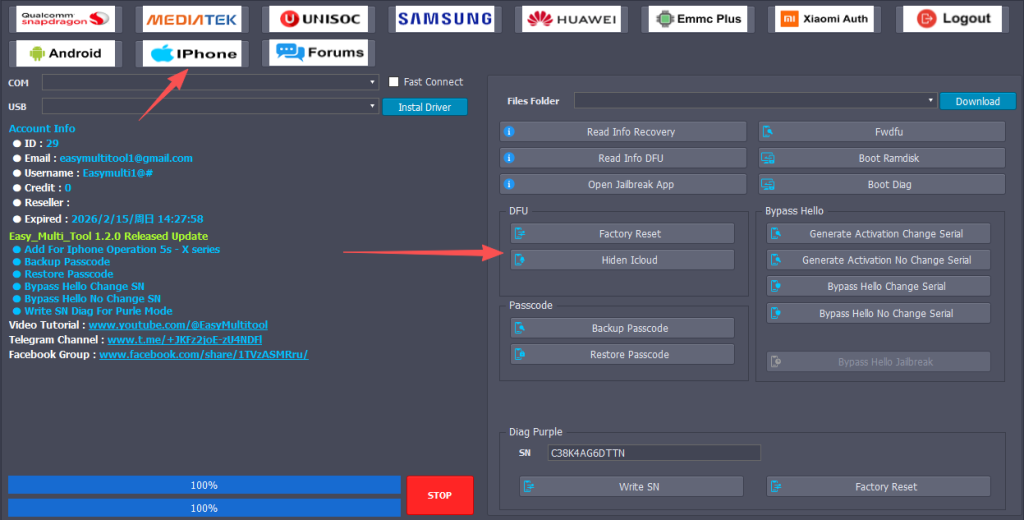Click the ID value 29
The image size is (1024, 520).
pyautogui.click(x=52, y=143)
